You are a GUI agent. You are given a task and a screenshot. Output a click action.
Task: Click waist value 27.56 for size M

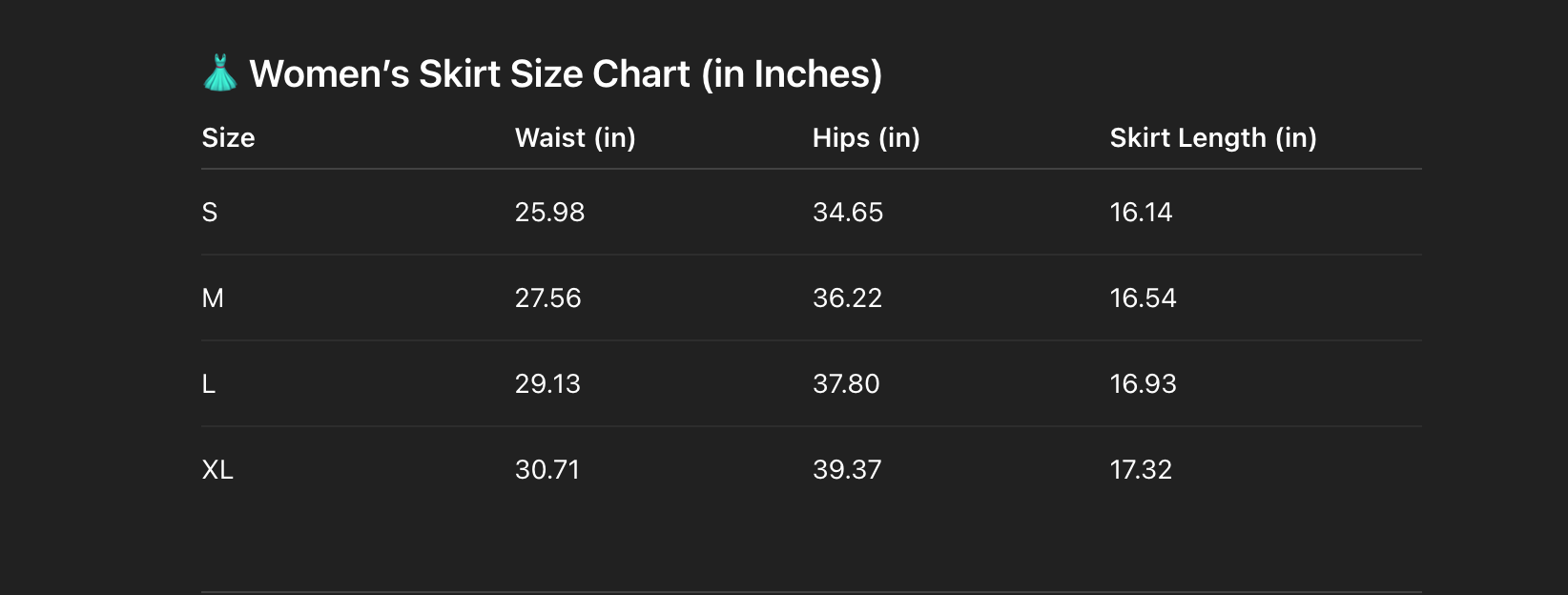[x=547, y=298]
